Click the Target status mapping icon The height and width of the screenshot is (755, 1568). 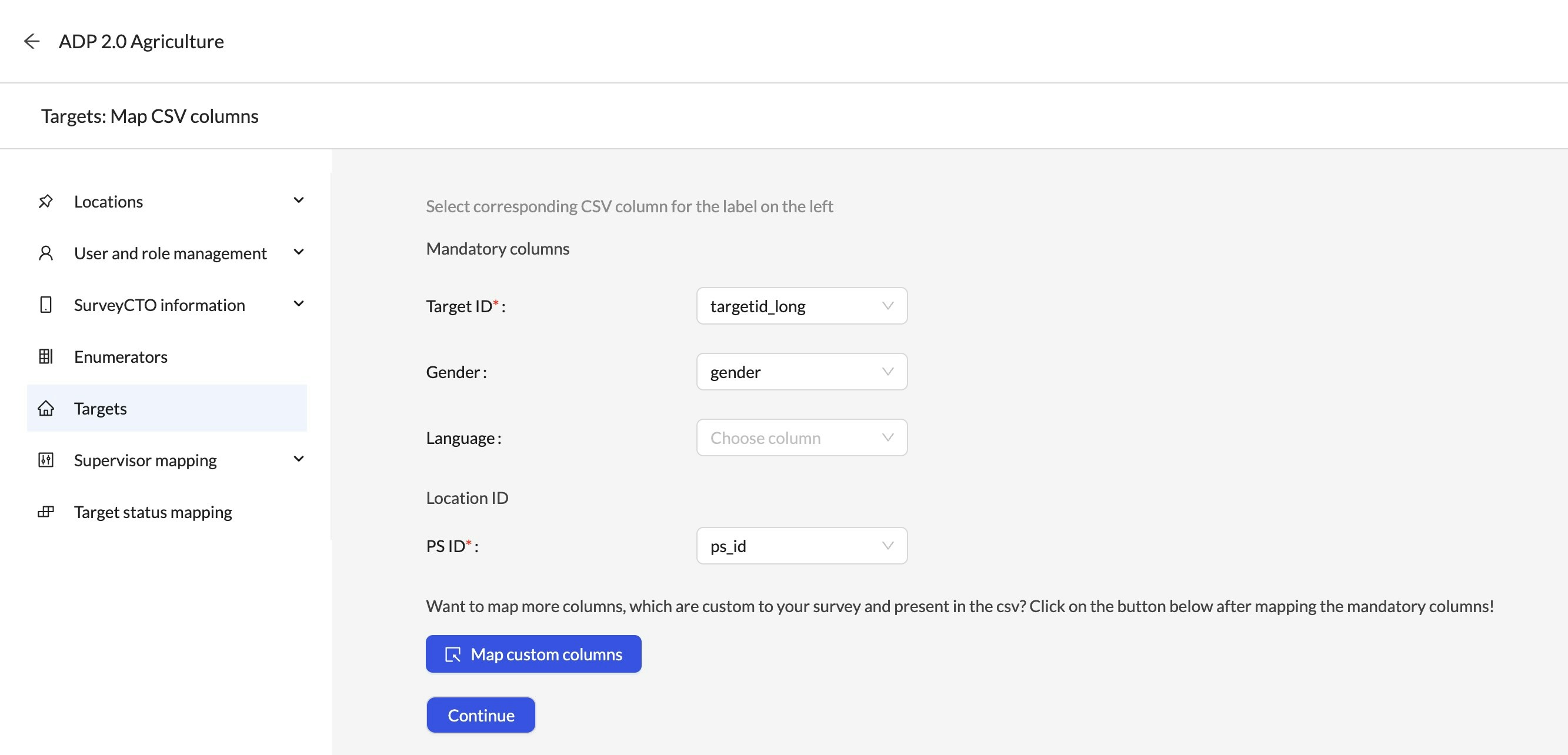click(x=46, y=512)
